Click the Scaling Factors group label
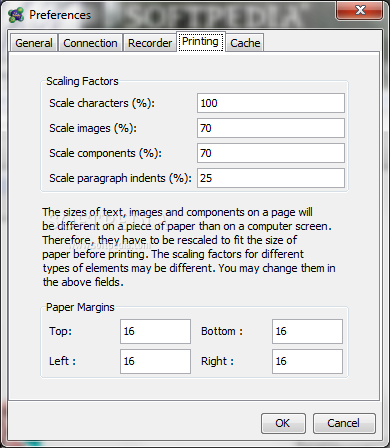 [x=82, y=81]
